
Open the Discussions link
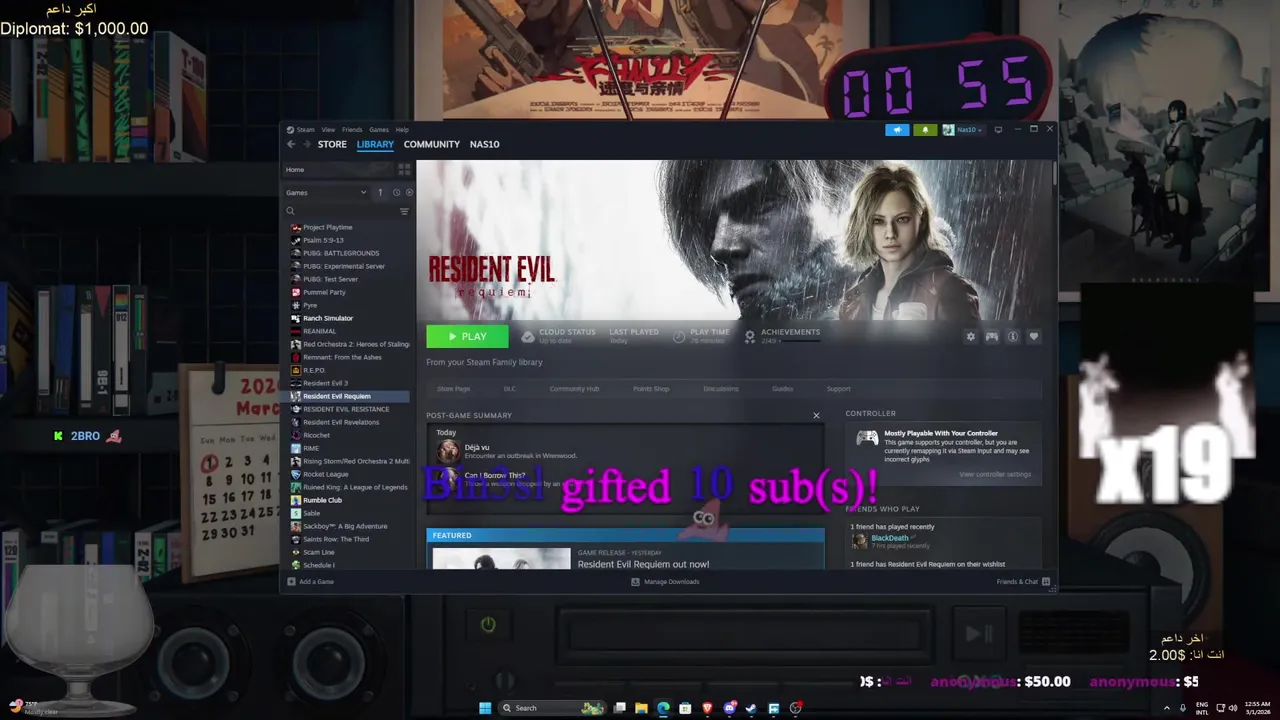(721, 389)
